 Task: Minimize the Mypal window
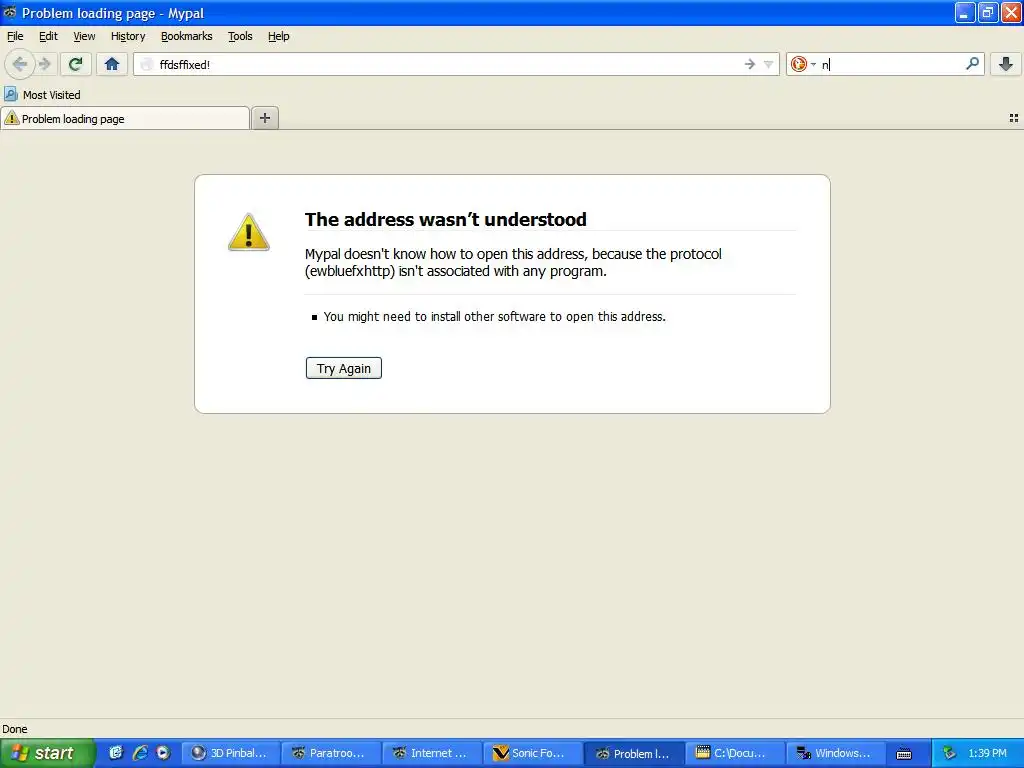[x=965, y=12]
